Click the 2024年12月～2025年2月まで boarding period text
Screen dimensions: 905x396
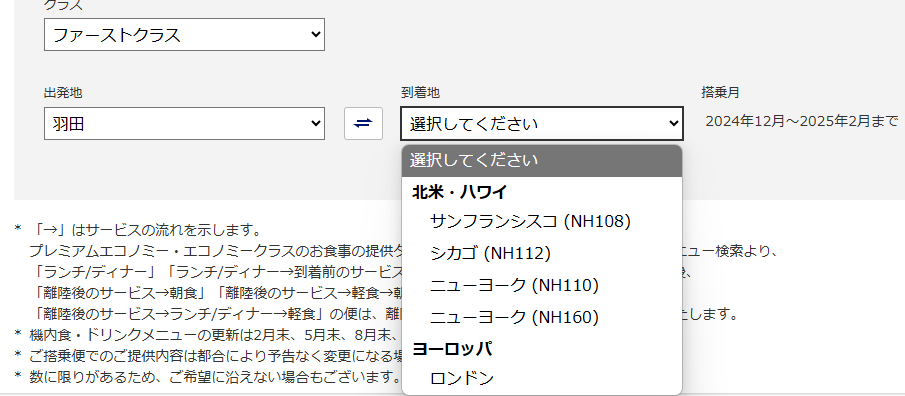point(802,121)
